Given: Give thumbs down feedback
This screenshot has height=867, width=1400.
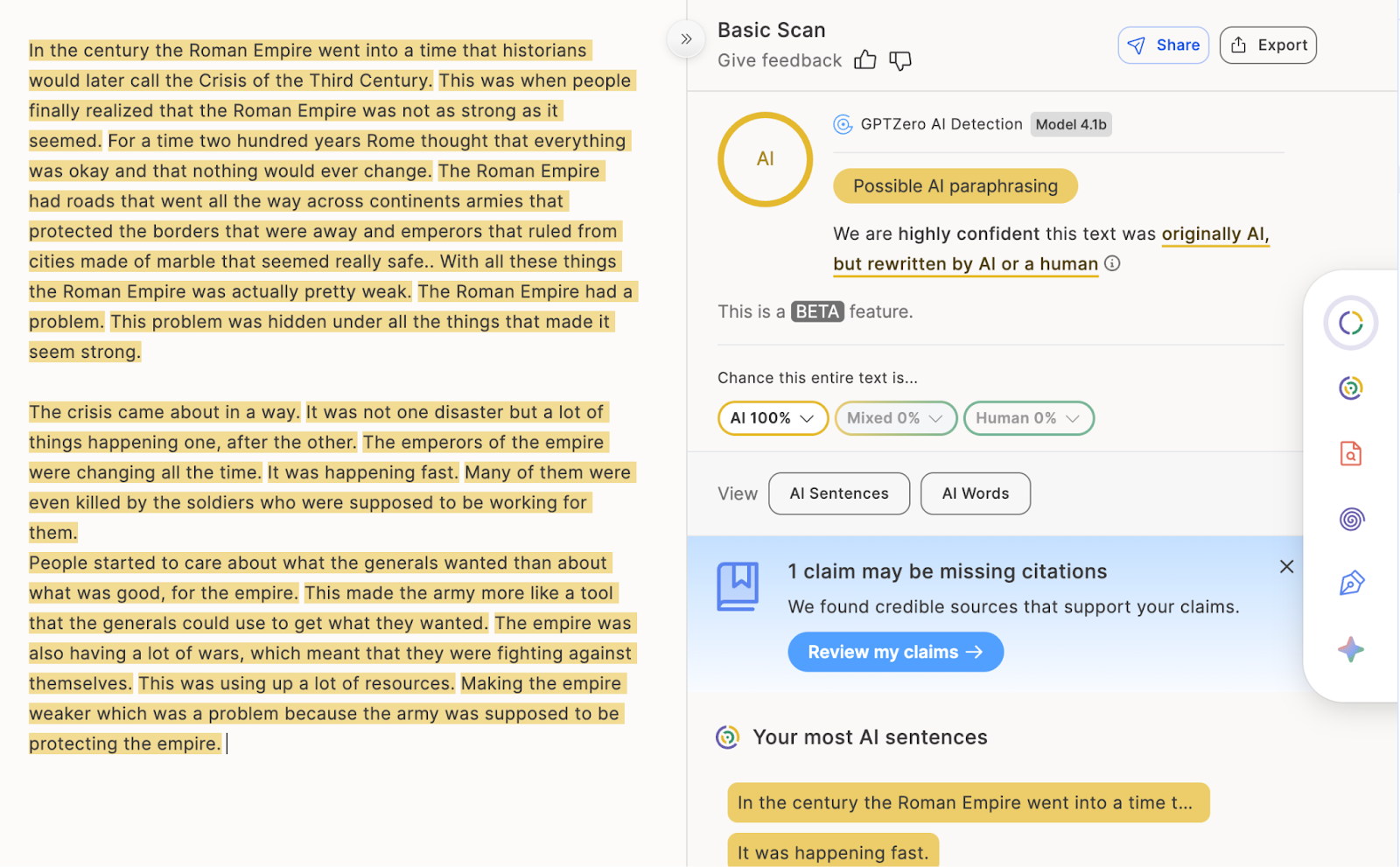Looking at the screenshot, I should tap(900, 60).
